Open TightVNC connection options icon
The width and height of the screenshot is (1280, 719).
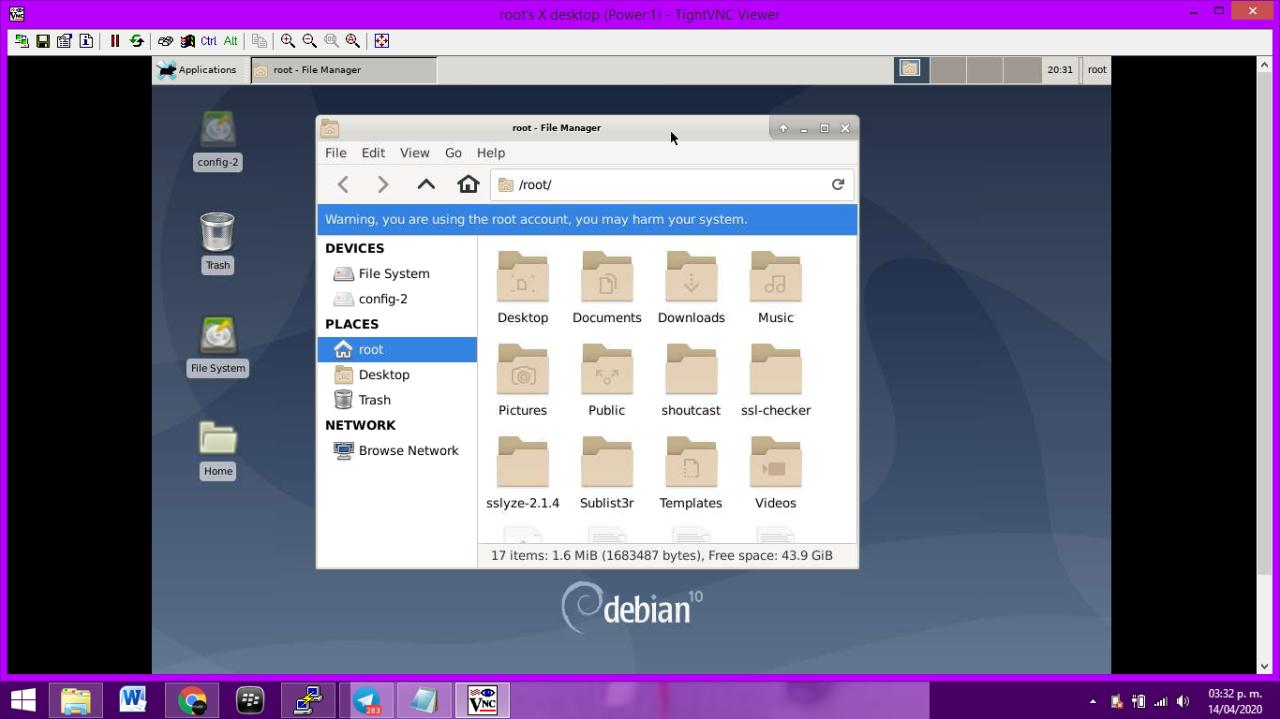pyautogui.click(x=64, y=41)
